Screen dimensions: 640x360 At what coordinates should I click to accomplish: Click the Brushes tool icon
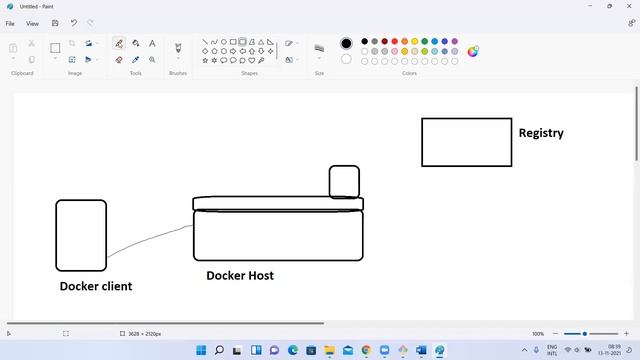(x=178, y=48)
